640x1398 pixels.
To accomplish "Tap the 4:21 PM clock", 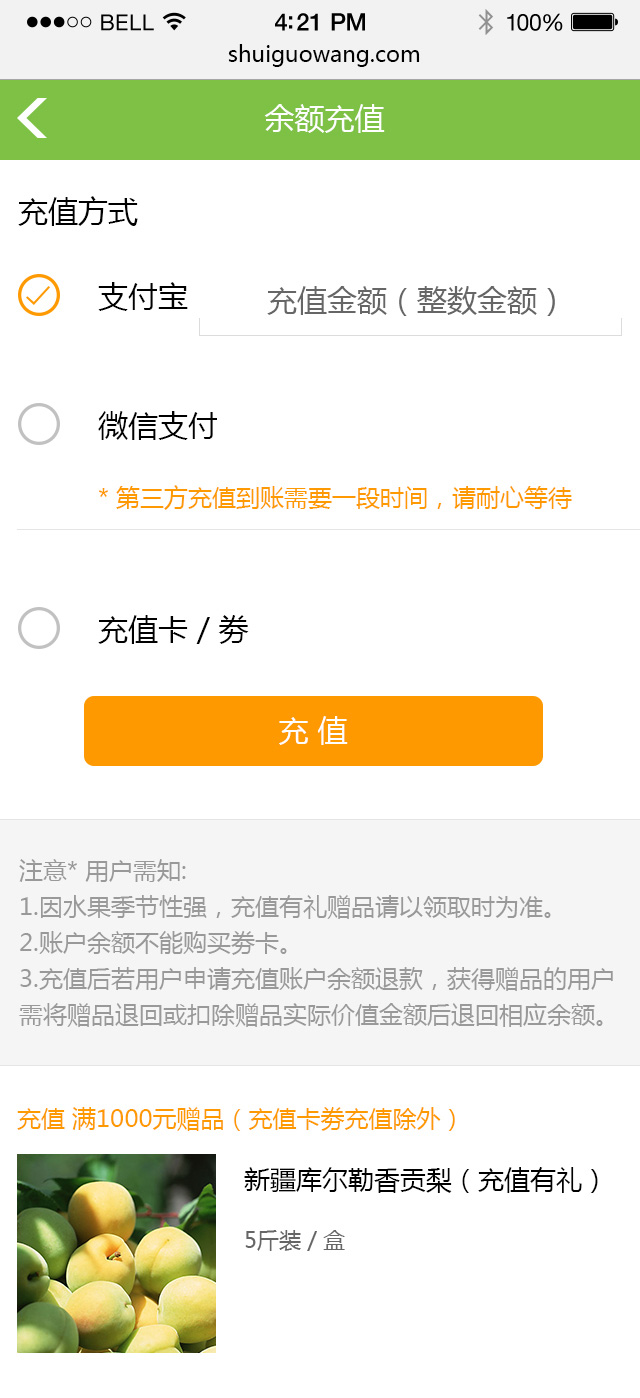I will tap(320, 22).
